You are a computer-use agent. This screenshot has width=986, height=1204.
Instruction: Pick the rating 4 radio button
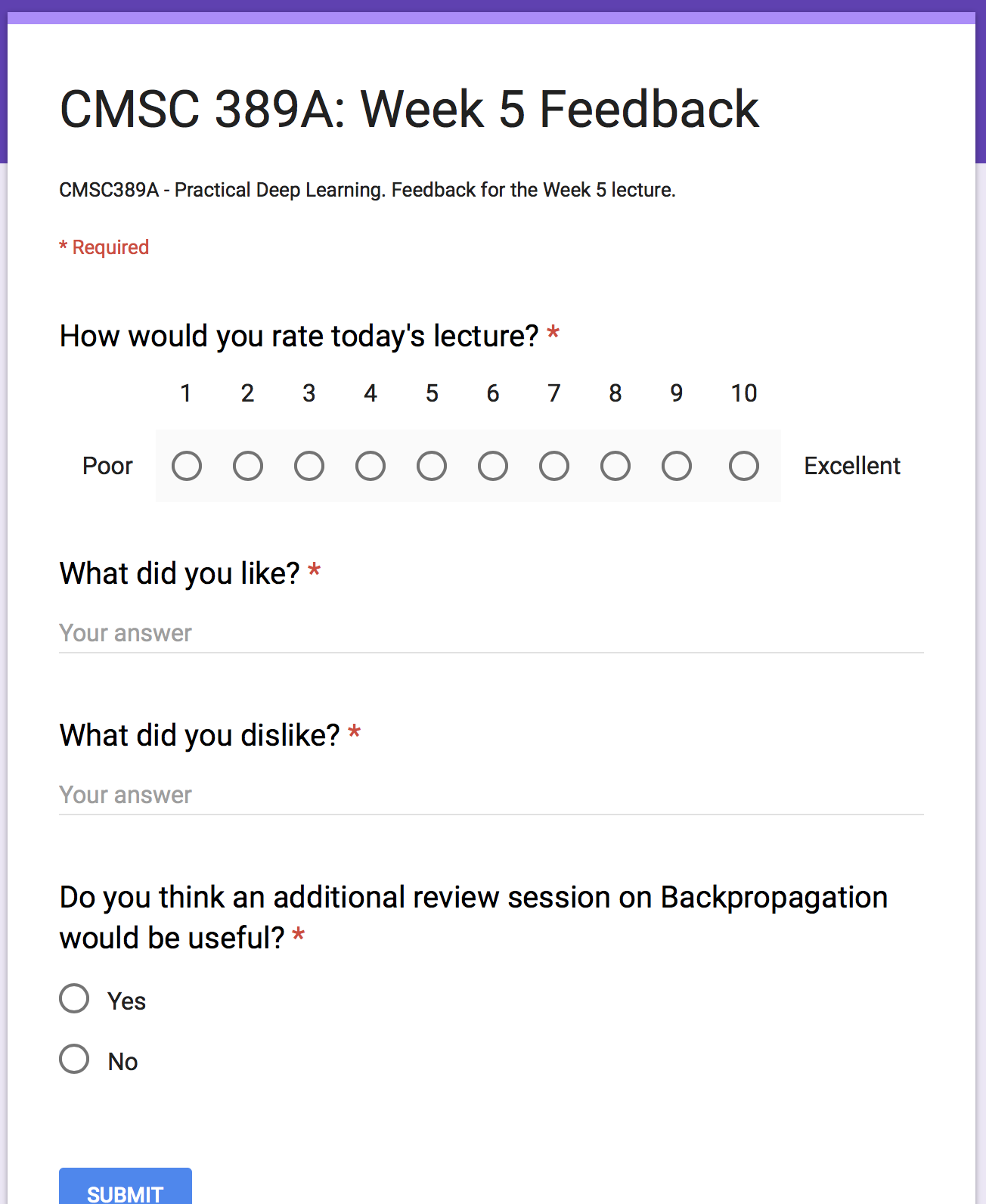371,466
